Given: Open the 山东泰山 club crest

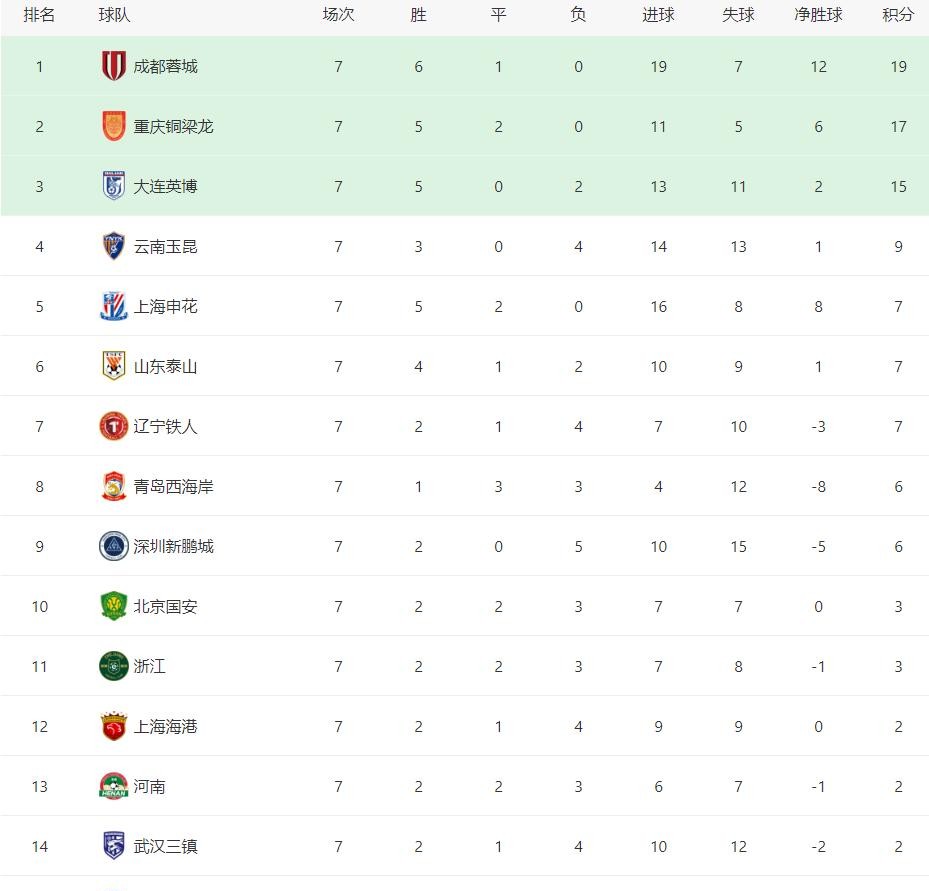Looking at the screenshot, I should point(114,366).
